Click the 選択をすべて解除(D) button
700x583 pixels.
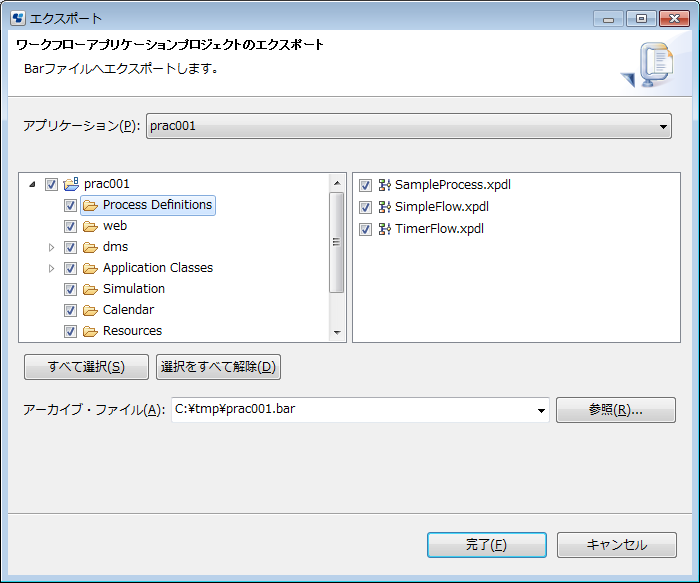pos(218,367)
